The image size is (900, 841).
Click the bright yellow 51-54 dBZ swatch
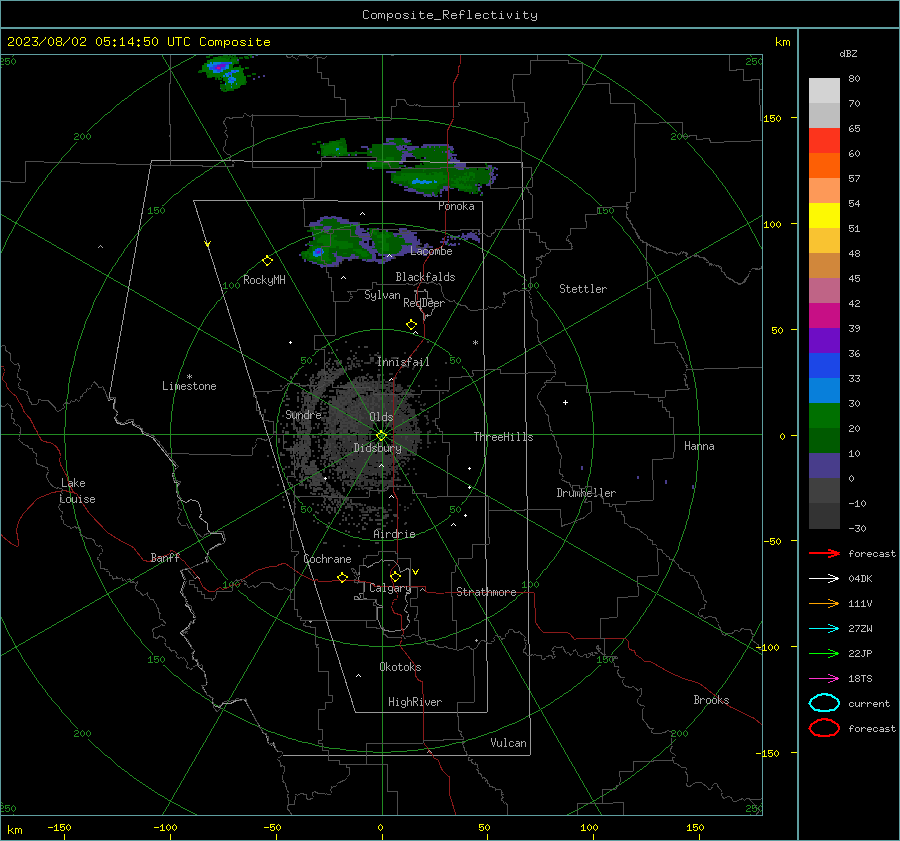point(824,215)
